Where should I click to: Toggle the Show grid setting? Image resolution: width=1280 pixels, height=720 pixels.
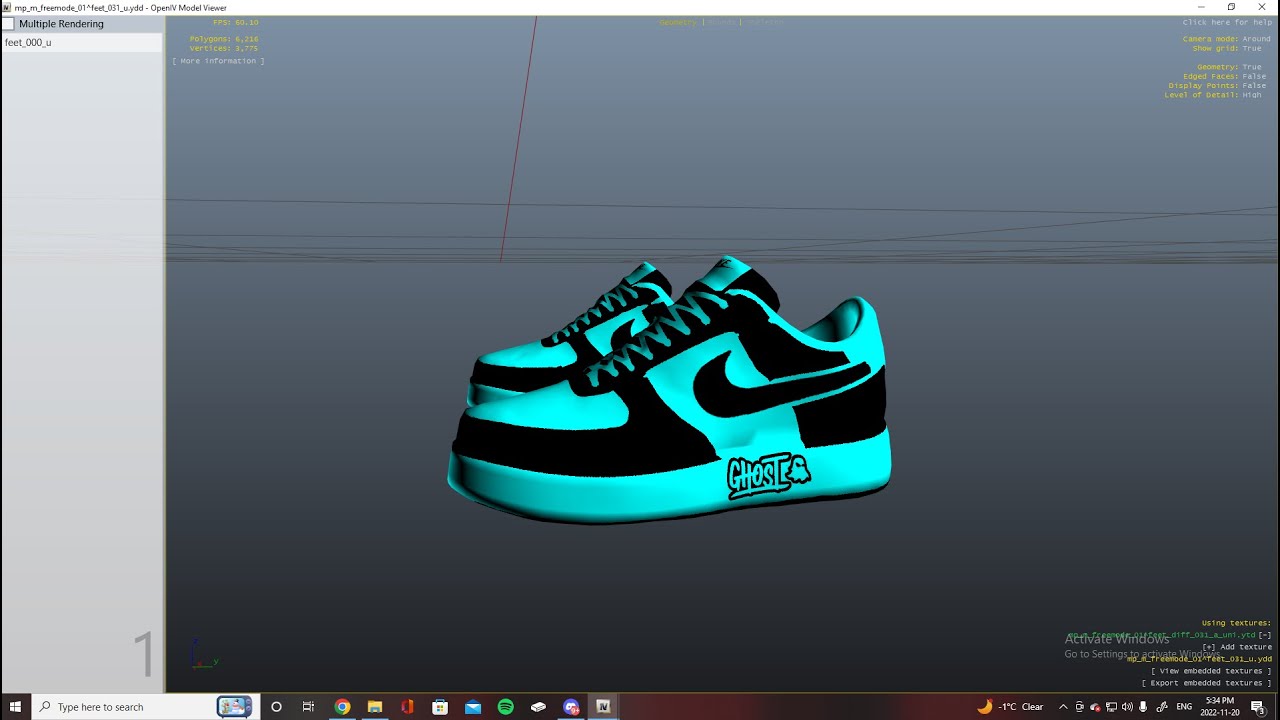(1227, 48)
